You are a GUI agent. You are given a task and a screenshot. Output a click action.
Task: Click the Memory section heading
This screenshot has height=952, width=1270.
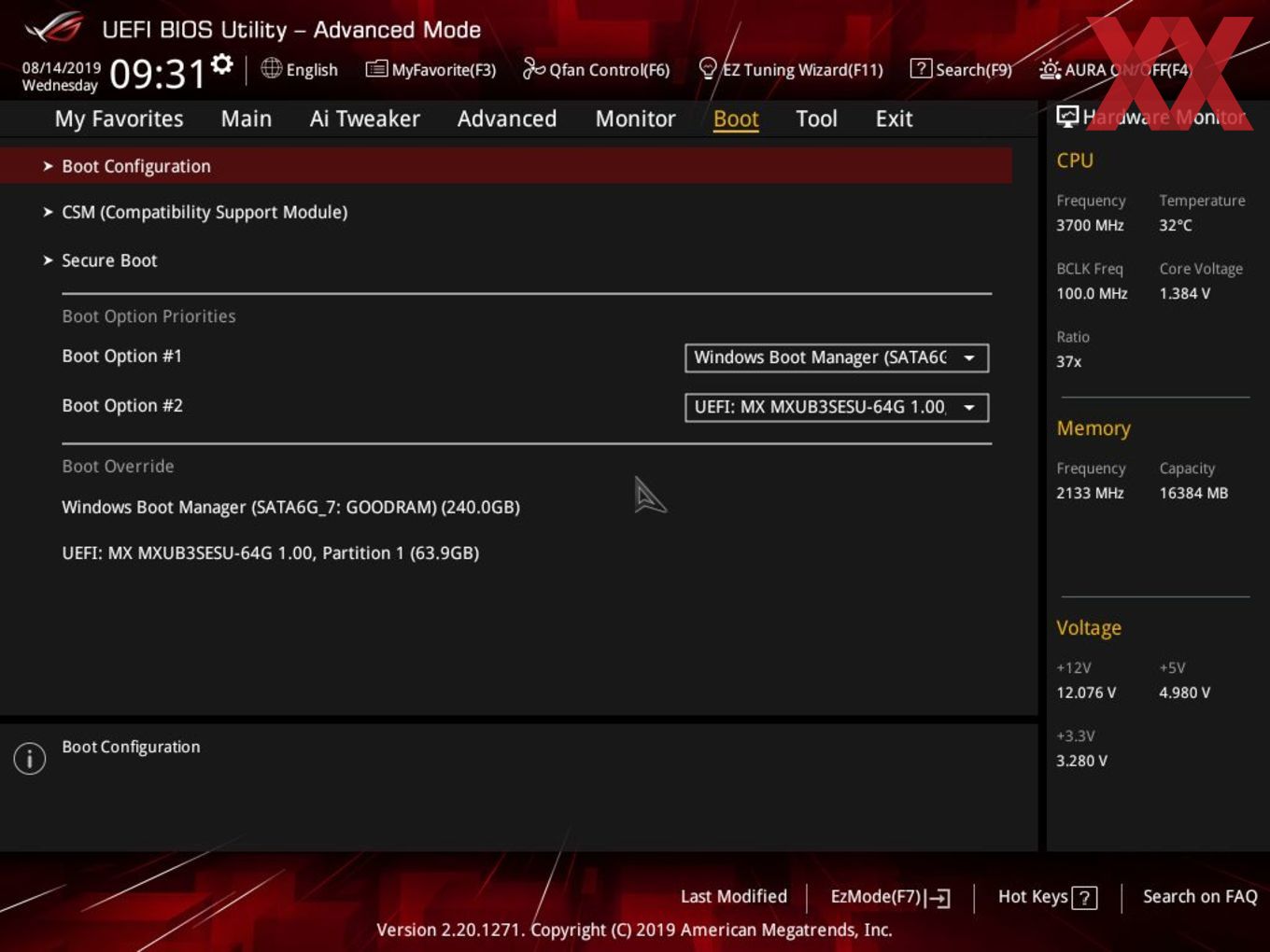pos(1094,428)
